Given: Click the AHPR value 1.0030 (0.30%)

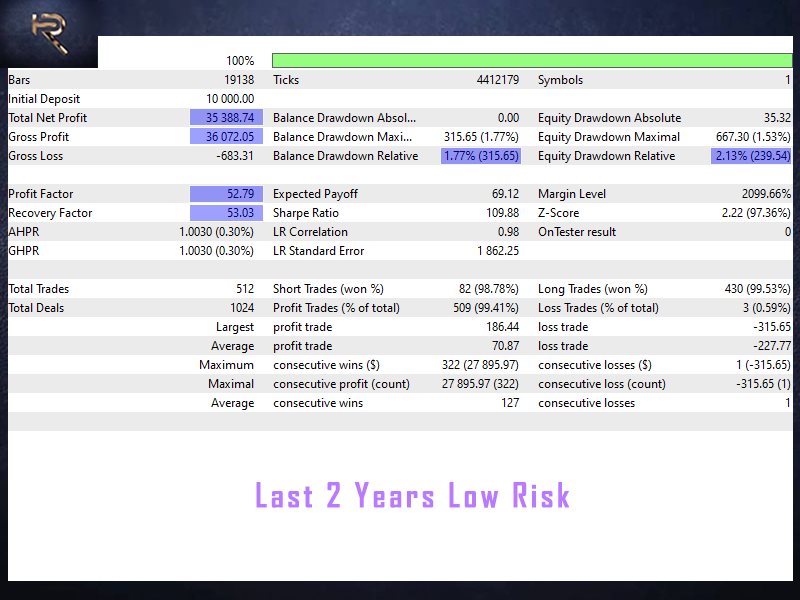Looking at the screenshot, I should coord(216,232).
